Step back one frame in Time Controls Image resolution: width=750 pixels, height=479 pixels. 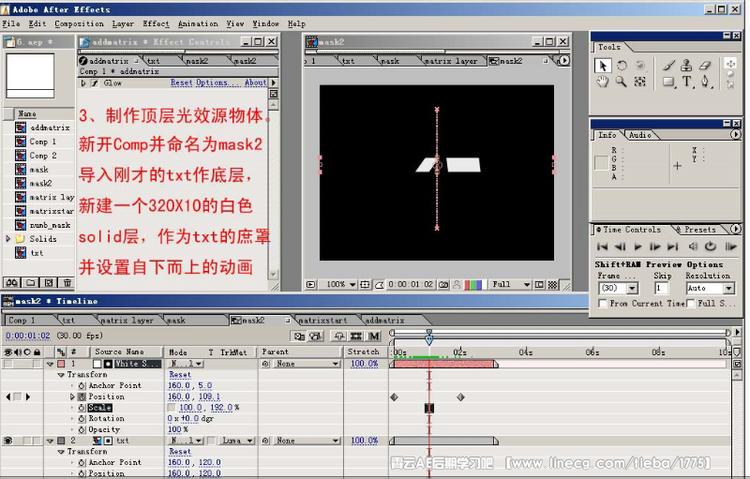tap(620, 247)
